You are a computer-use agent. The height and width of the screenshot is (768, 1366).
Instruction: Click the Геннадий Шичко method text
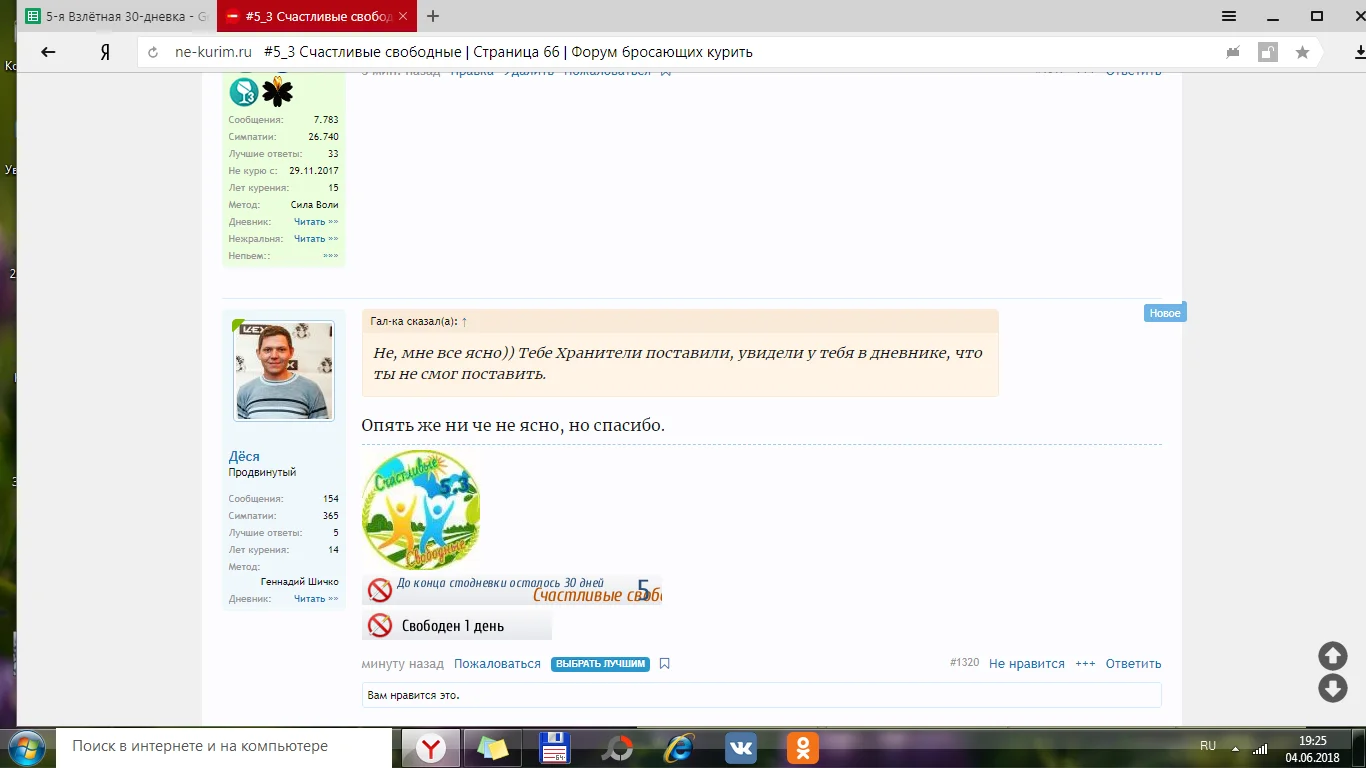coord(300,582)
